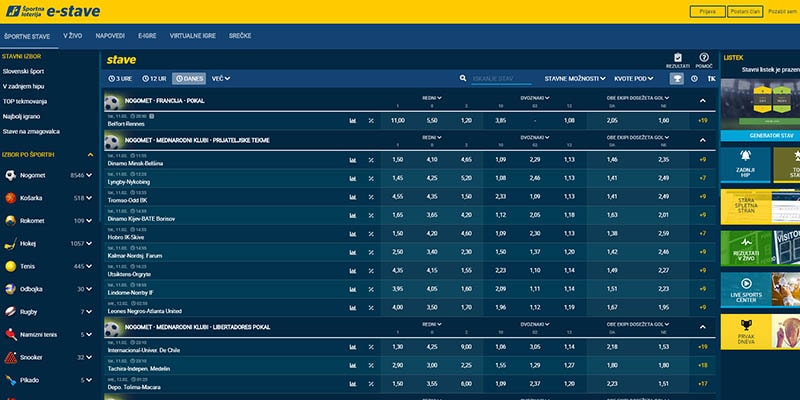Expand the Tenis sport category
Image resolution: width=800 pixels, height=400 pixels.
pyautogui.click(x=88, y=267)
